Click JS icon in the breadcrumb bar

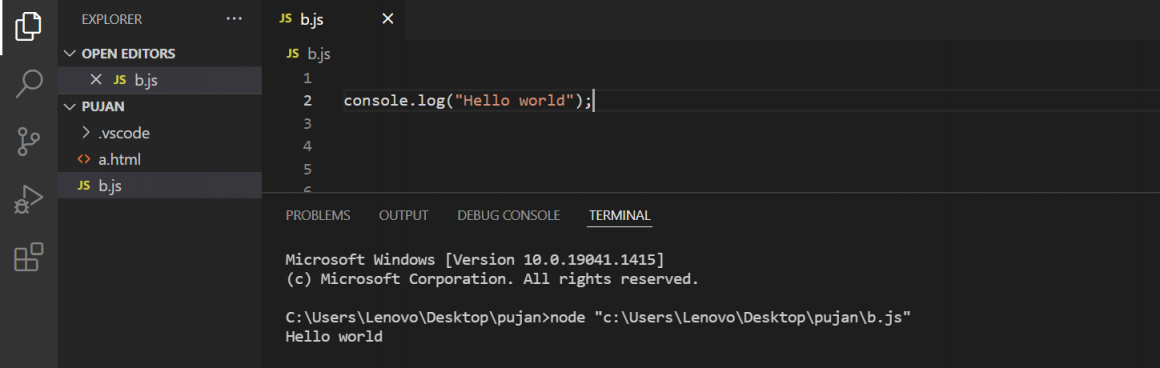coord(293,54)
